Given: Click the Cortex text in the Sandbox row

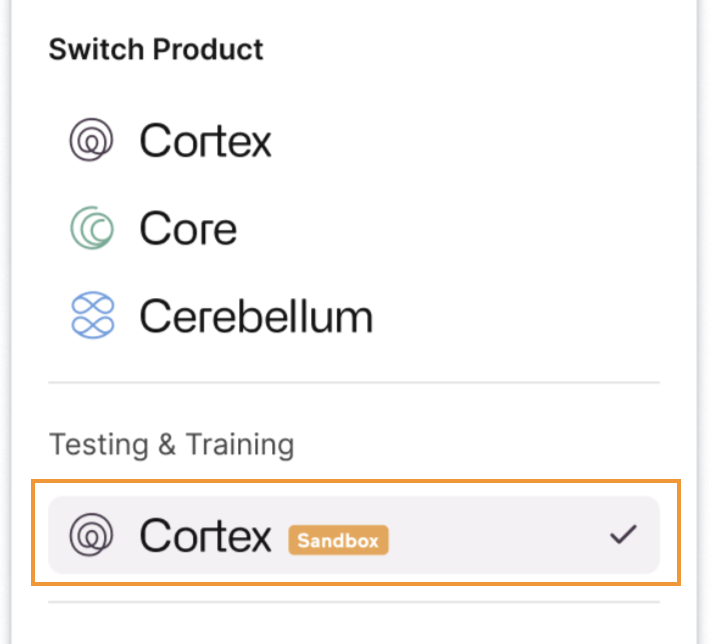Looking at the screenshot, I should click(205, 536).
